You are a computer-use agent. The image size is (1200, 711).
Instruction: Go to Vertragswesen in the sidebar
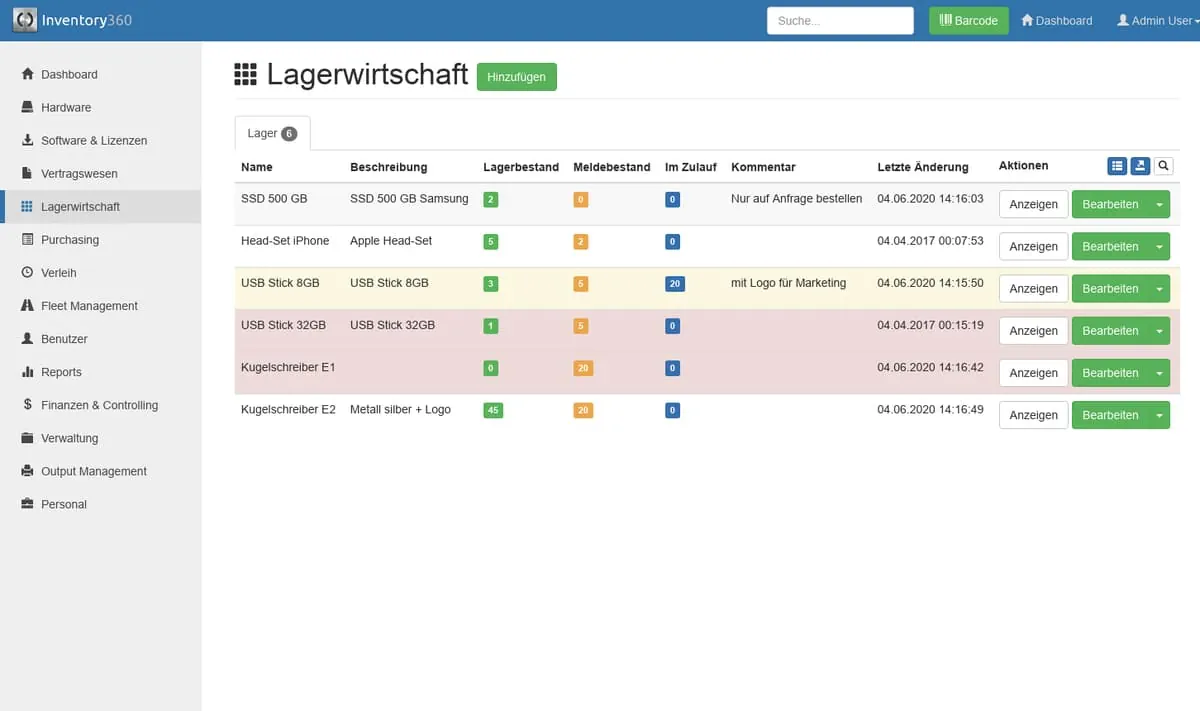[79, 174]
